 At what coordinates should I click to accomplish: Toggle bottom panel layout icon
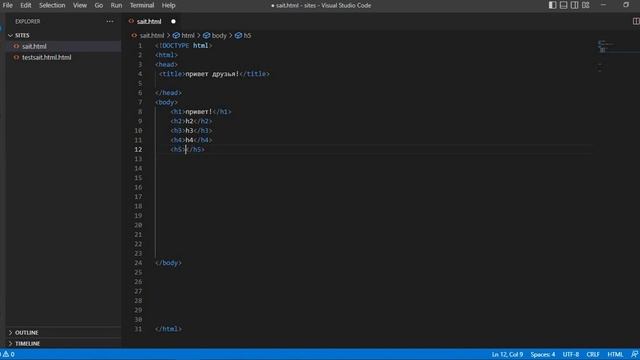[563, 5]
